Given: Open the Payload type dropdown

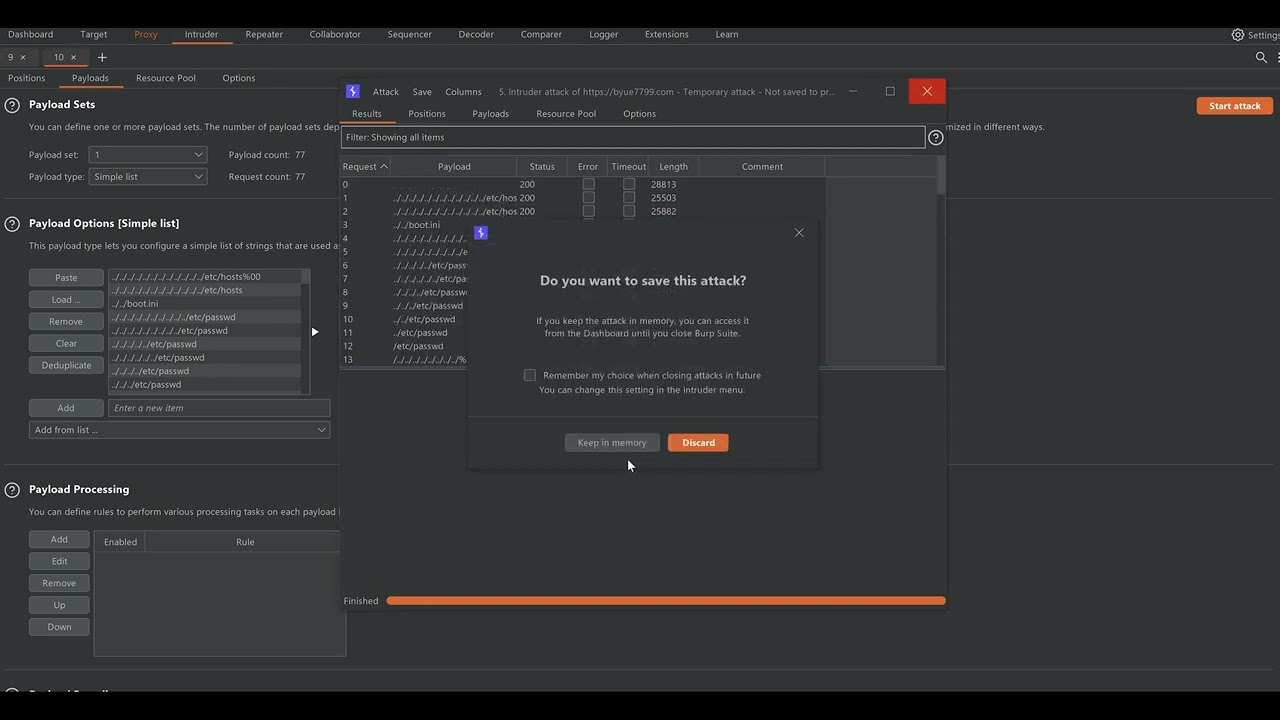Looking at the screenshot, I should pos(148,177).
